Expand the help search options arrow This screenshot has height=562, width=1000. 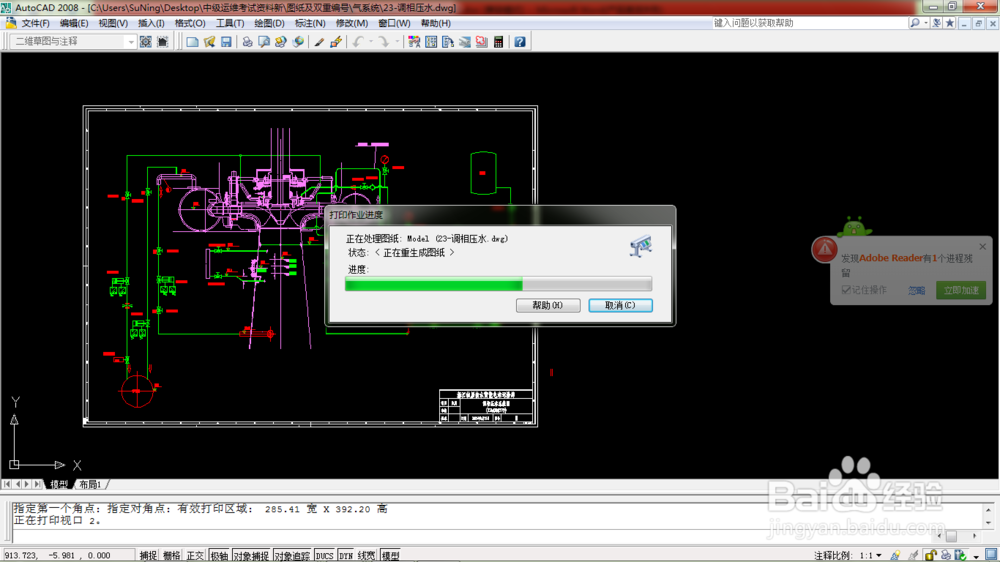[x=926, y=23]
